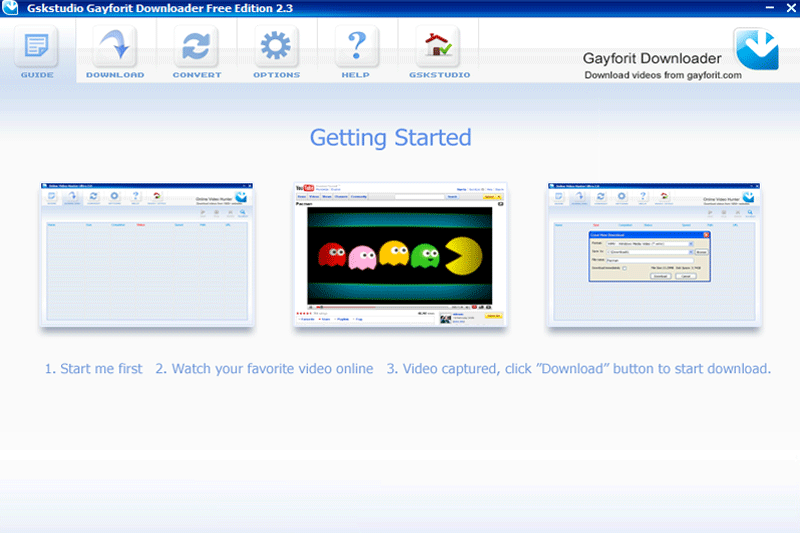
Task: Minimize the downloader window
Action: tap(770, 7)
